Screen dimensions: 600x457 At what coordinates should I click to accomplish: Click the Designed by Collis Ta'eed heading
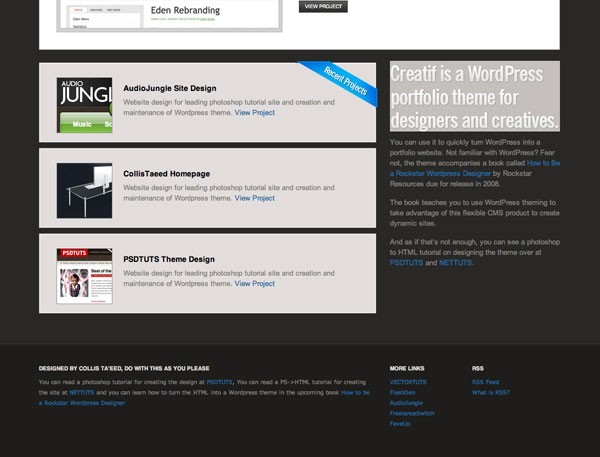pyautogui.click(x=124, y=368)
